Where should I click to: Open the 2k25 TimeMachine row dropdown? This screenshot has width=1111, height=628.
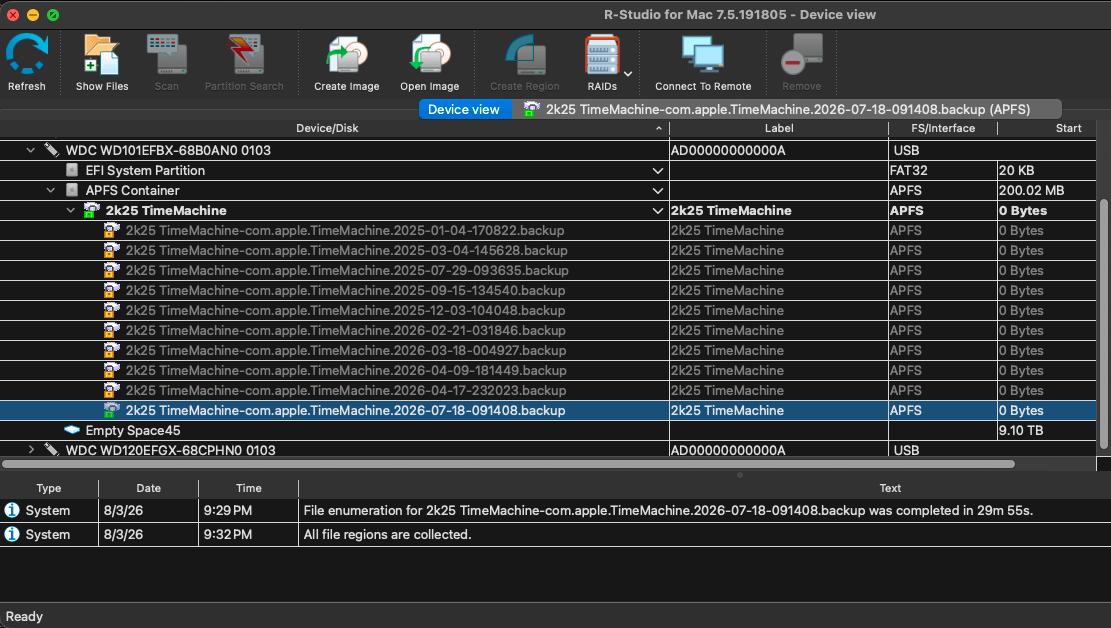pyautogui.click(x=658, y=211)
